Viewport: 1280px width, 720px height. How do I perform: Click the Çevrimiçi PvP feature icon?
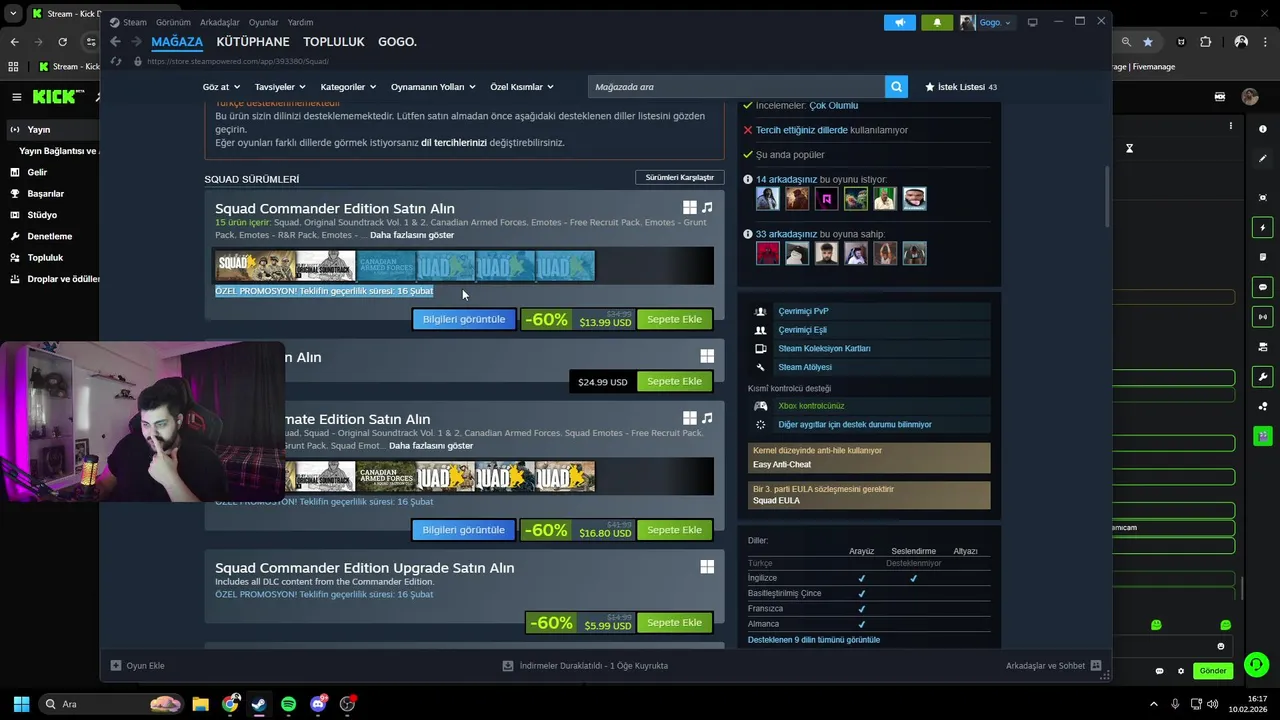761,311
